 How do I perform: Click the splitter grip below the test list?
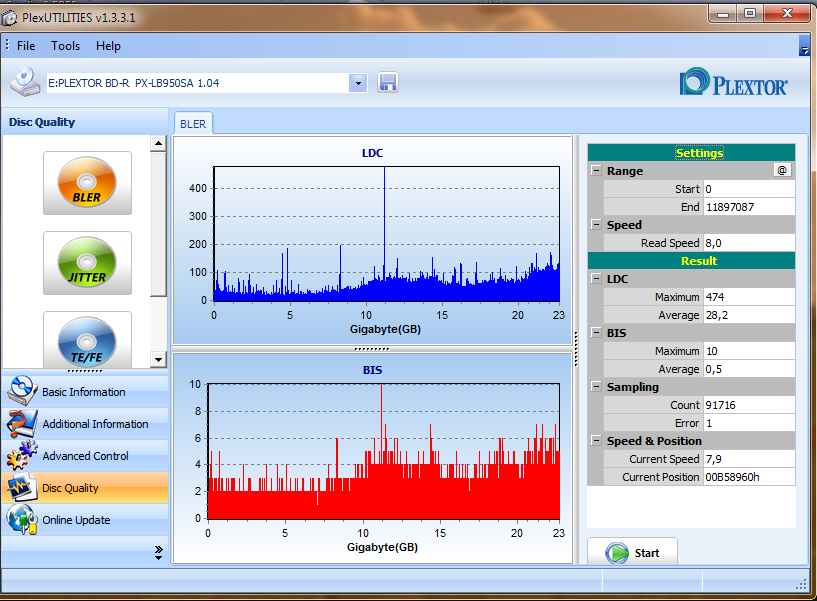(85, 371)
